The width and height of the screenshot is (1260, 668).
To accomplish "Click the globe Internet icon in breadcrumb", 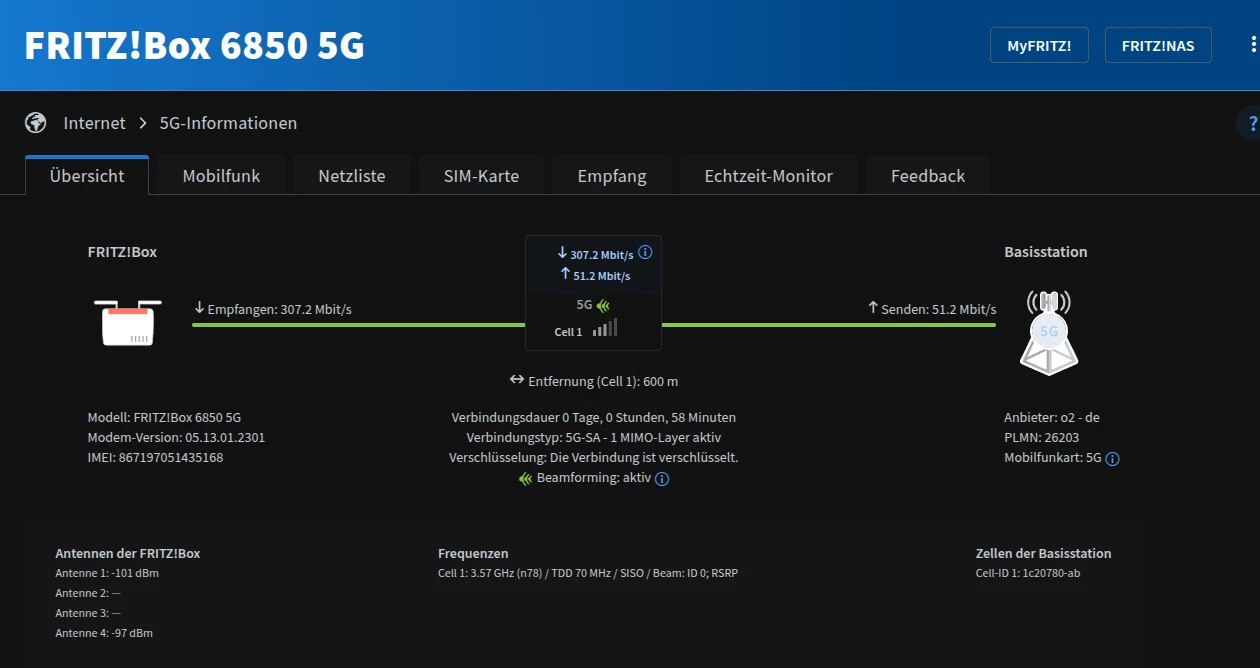I will coord(36,123).
